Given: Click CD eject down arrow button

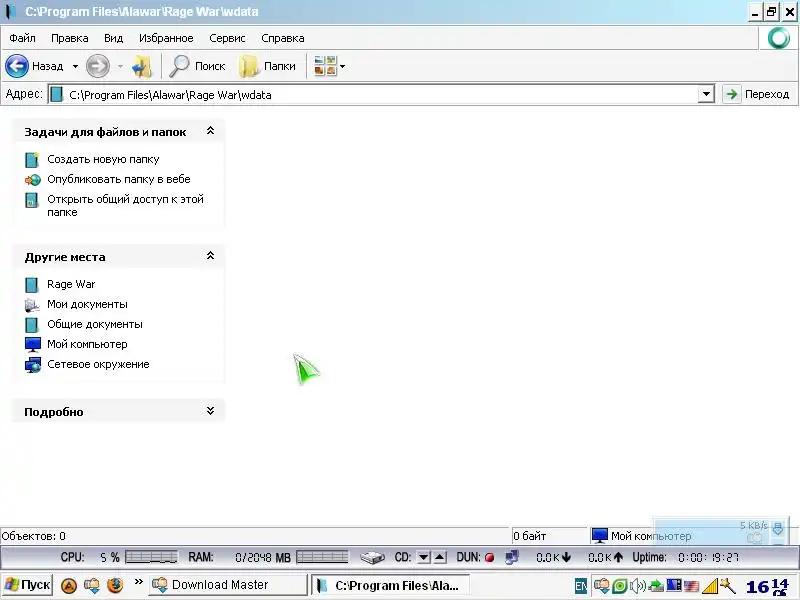Looking at the screenshot, I should pos(423,557).
